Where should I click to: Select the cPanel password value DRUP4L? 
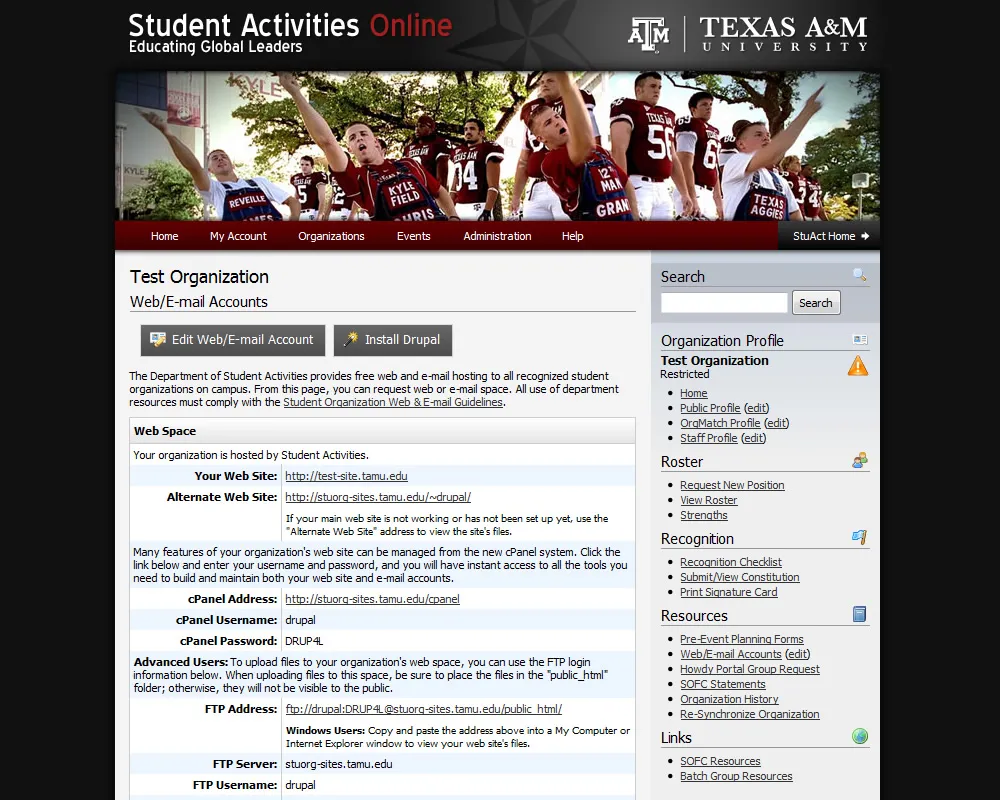(304, 641)
